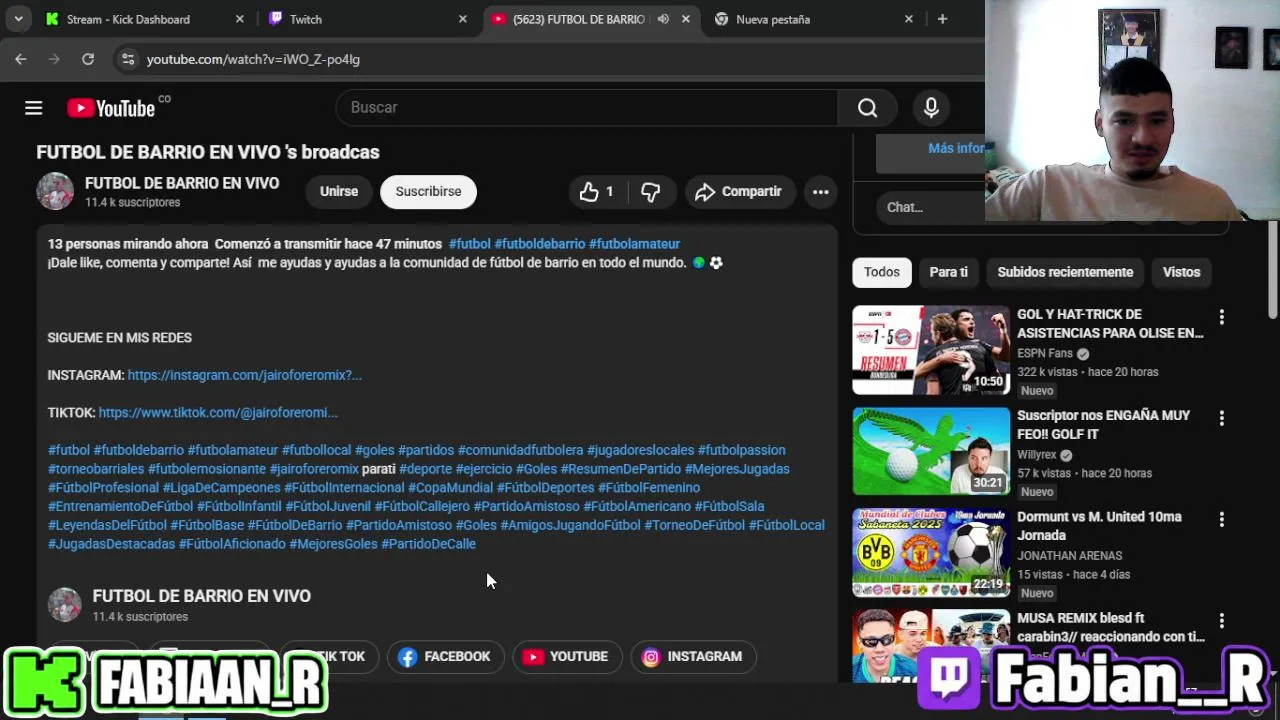
Task: Click lower FUTBOL DE BARRIO EN VIVO name
Action: point(201,596)
